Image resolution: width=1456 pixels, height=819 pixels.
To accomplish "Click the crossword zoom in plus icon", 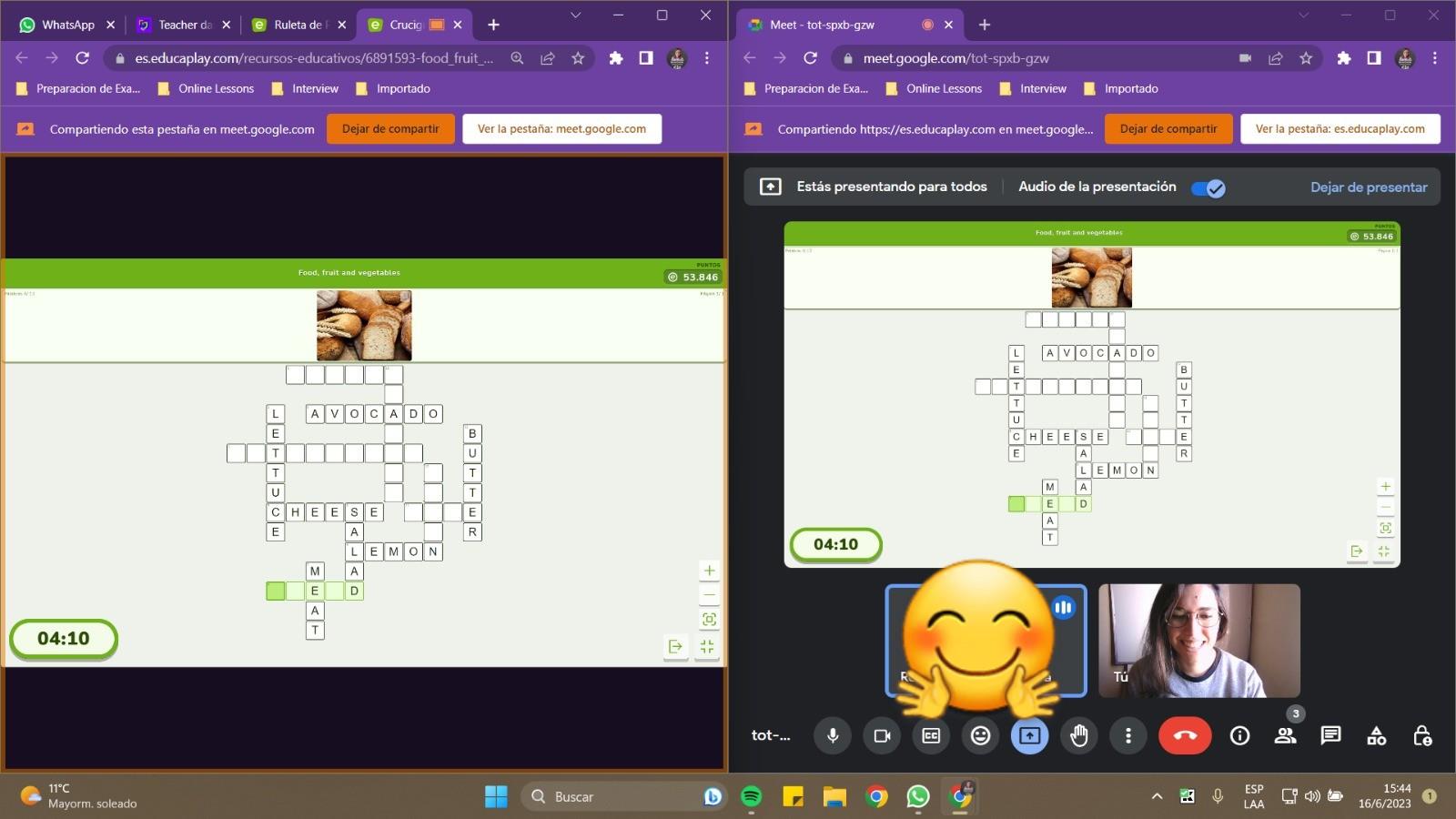I will coord(709,571).
